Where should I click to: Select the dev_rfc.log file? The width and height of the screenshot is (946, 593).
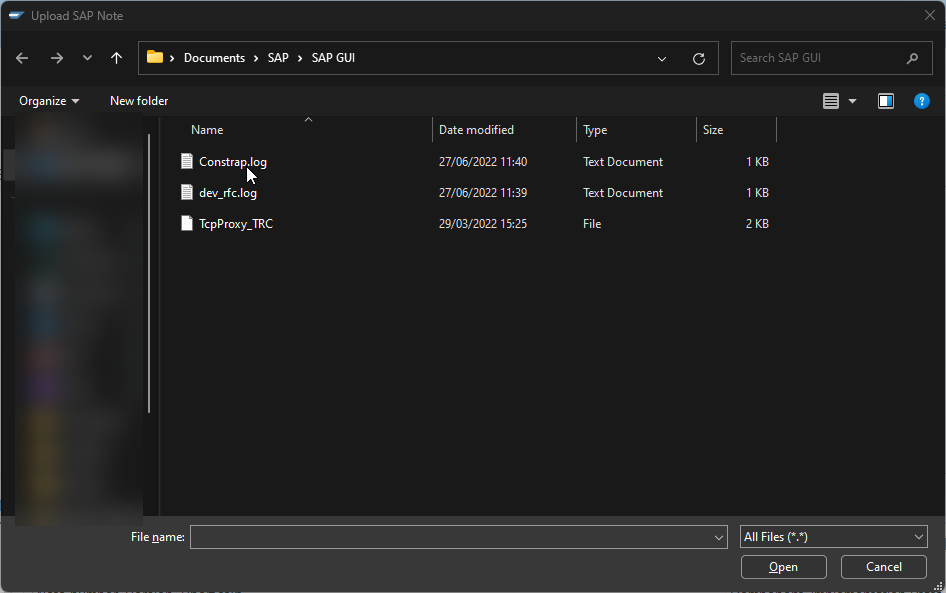[228, 193]
